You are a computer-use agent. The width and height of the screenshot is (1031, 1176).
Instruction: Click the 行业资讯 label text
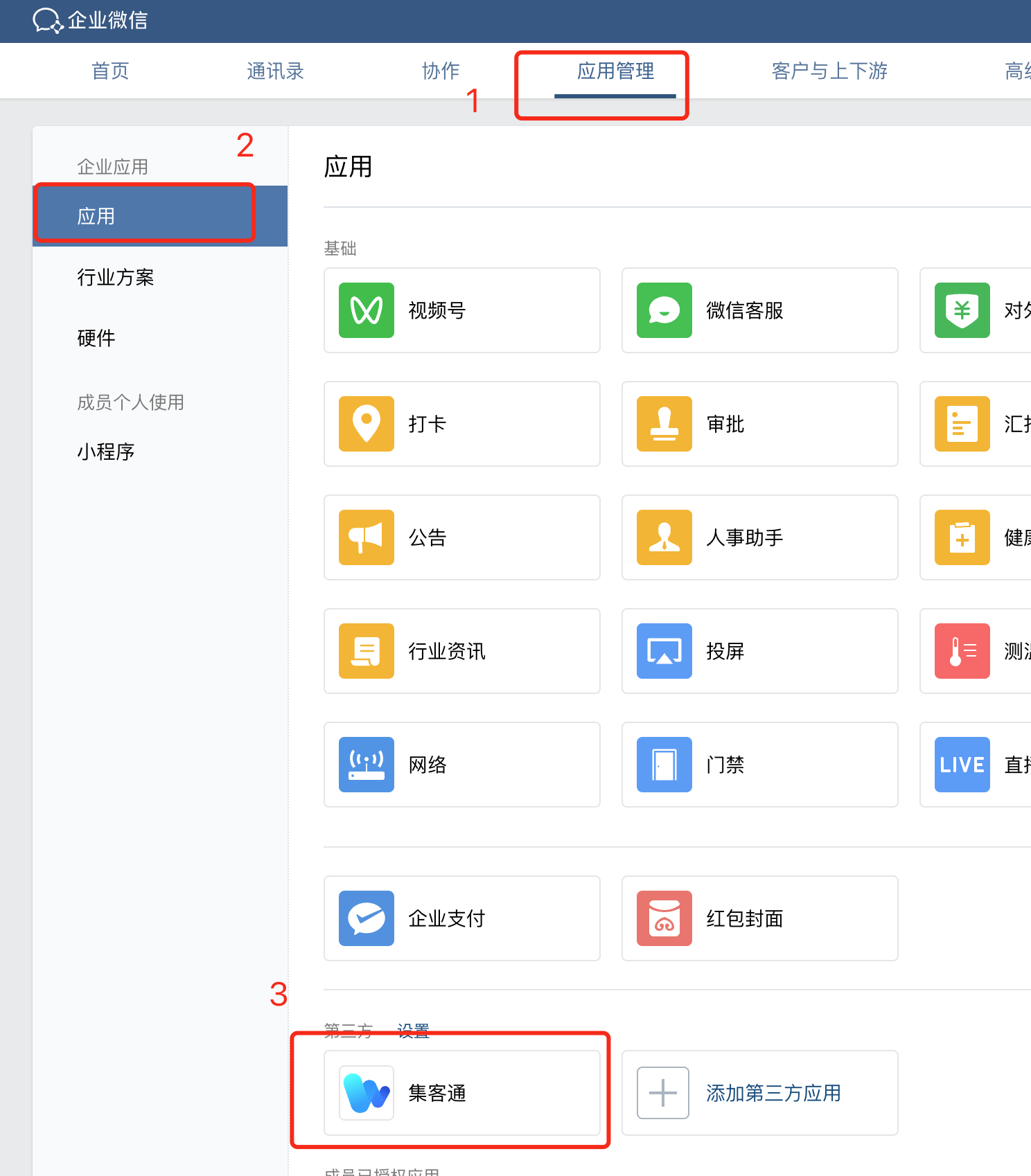click(447, 651)
